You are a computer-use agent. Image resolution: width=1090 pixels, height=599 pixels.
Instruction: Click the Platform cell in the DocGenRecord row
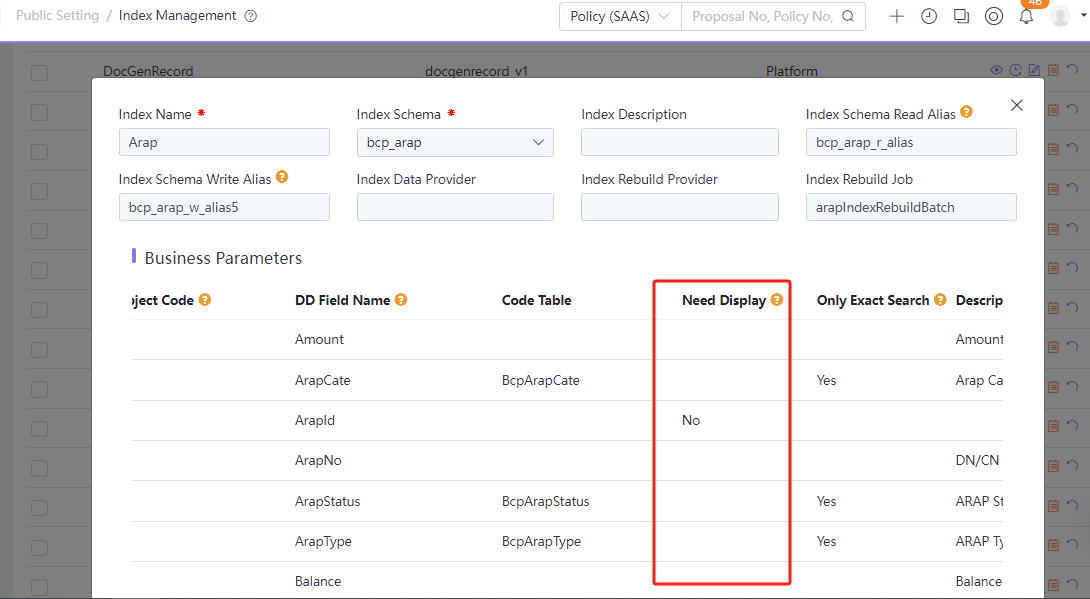tap(792, 71)
